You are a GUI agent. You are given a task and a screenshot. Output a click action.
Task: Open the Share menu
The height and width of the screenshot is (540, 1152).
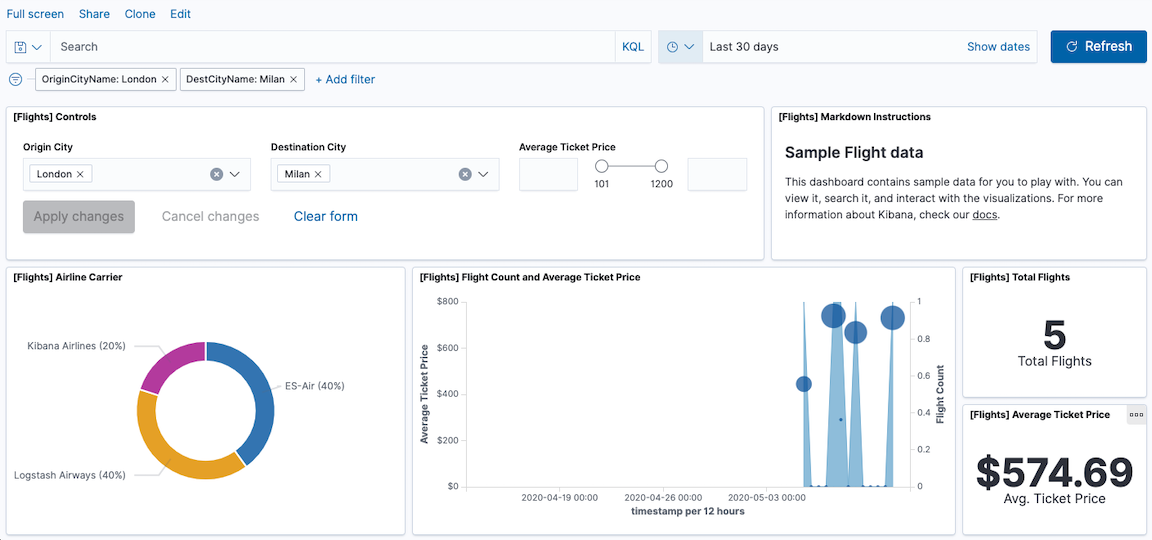(x=94, y=14)
